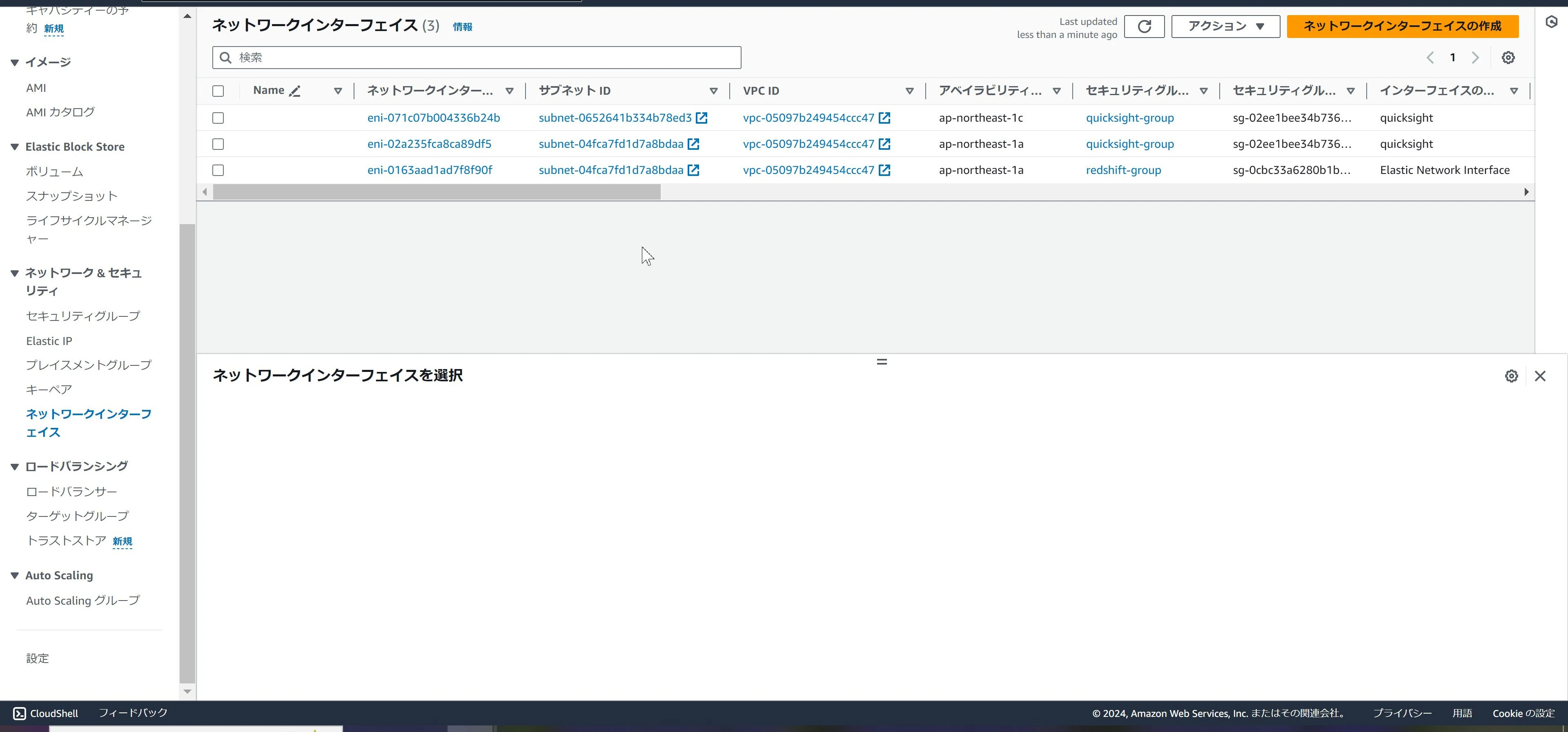Toggle the select-all checkbox in table header
This screenshot has height=732, width=1568.
coord(218,91)
